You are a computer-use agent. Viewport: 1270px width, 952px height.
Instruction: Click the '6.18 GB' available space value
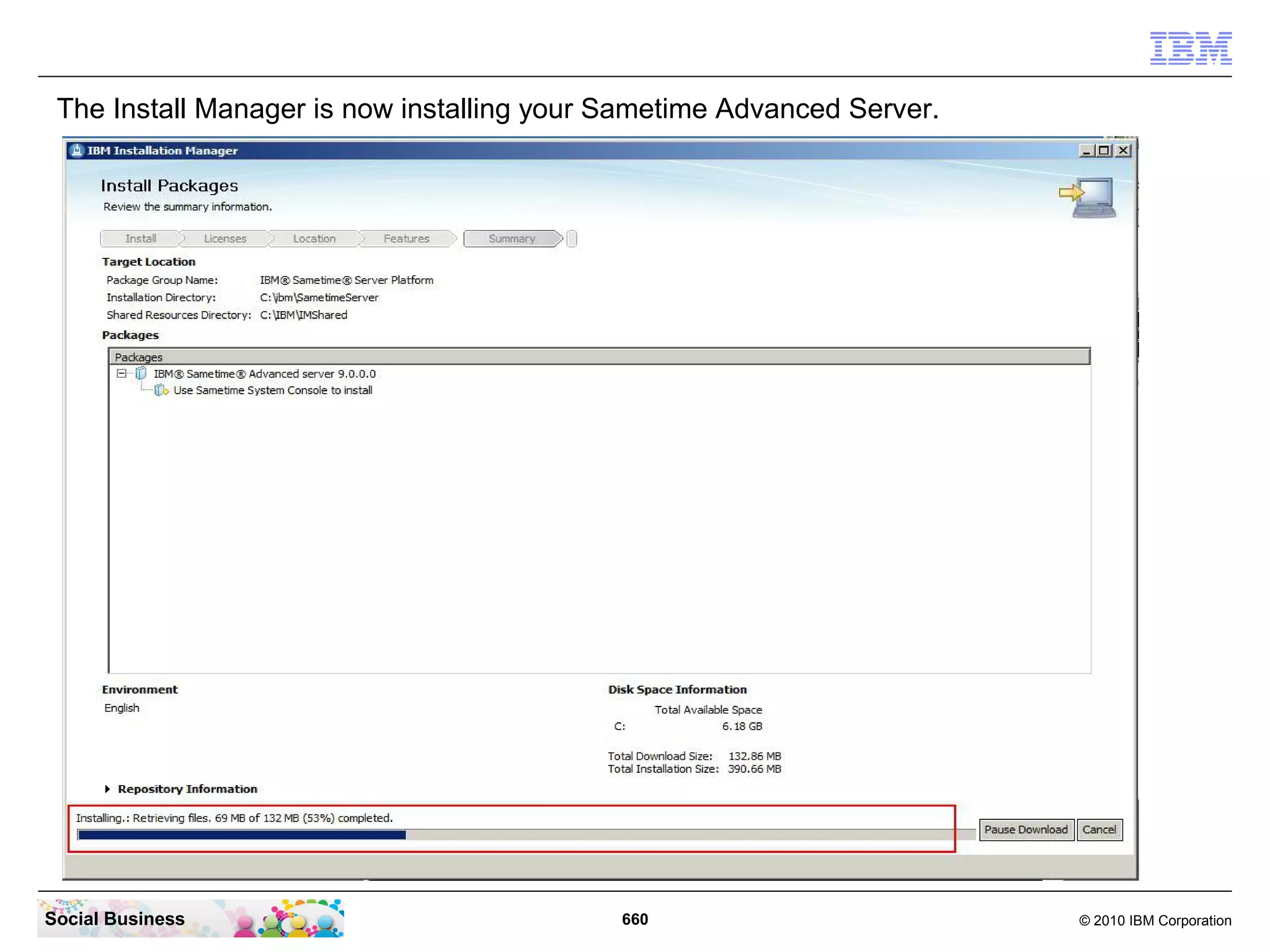click(742, 726)
